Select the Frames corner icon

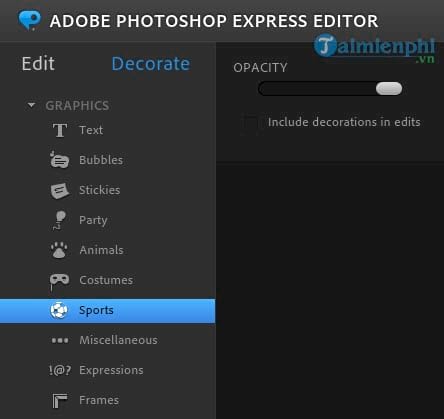coord(60,400)
